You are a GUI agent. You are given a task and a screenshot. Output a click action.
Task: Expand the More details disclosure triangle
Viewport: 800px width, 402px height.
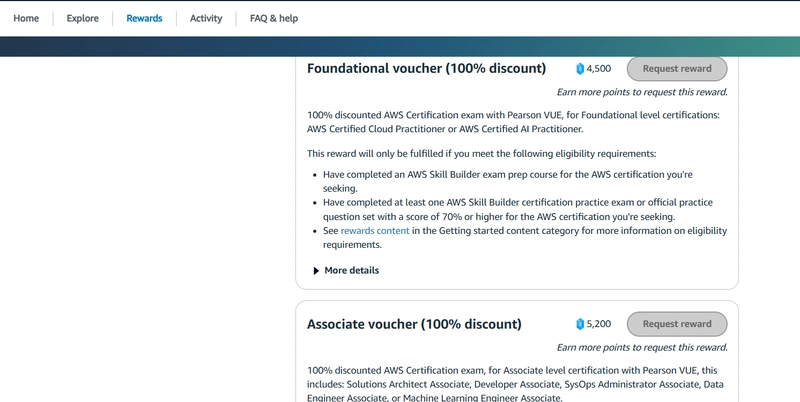pos(316,271)
